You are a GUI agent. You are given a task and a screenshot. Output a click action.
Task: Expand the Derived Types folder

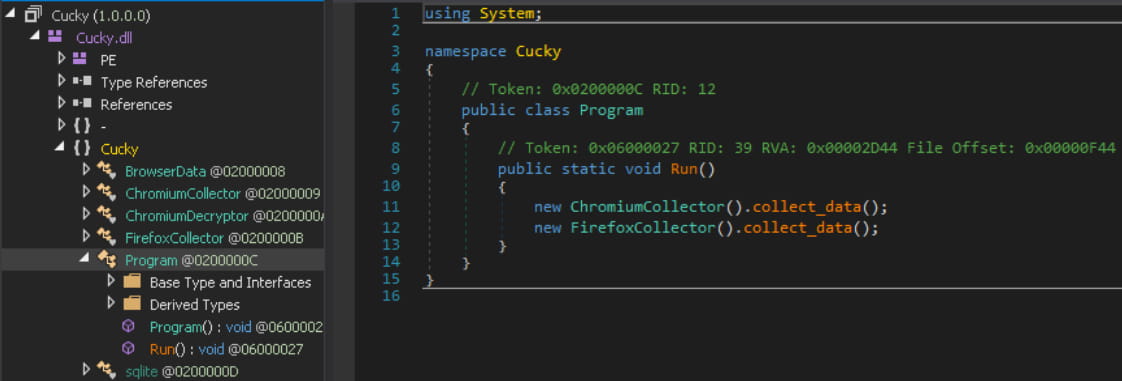(x=111, y=303)
